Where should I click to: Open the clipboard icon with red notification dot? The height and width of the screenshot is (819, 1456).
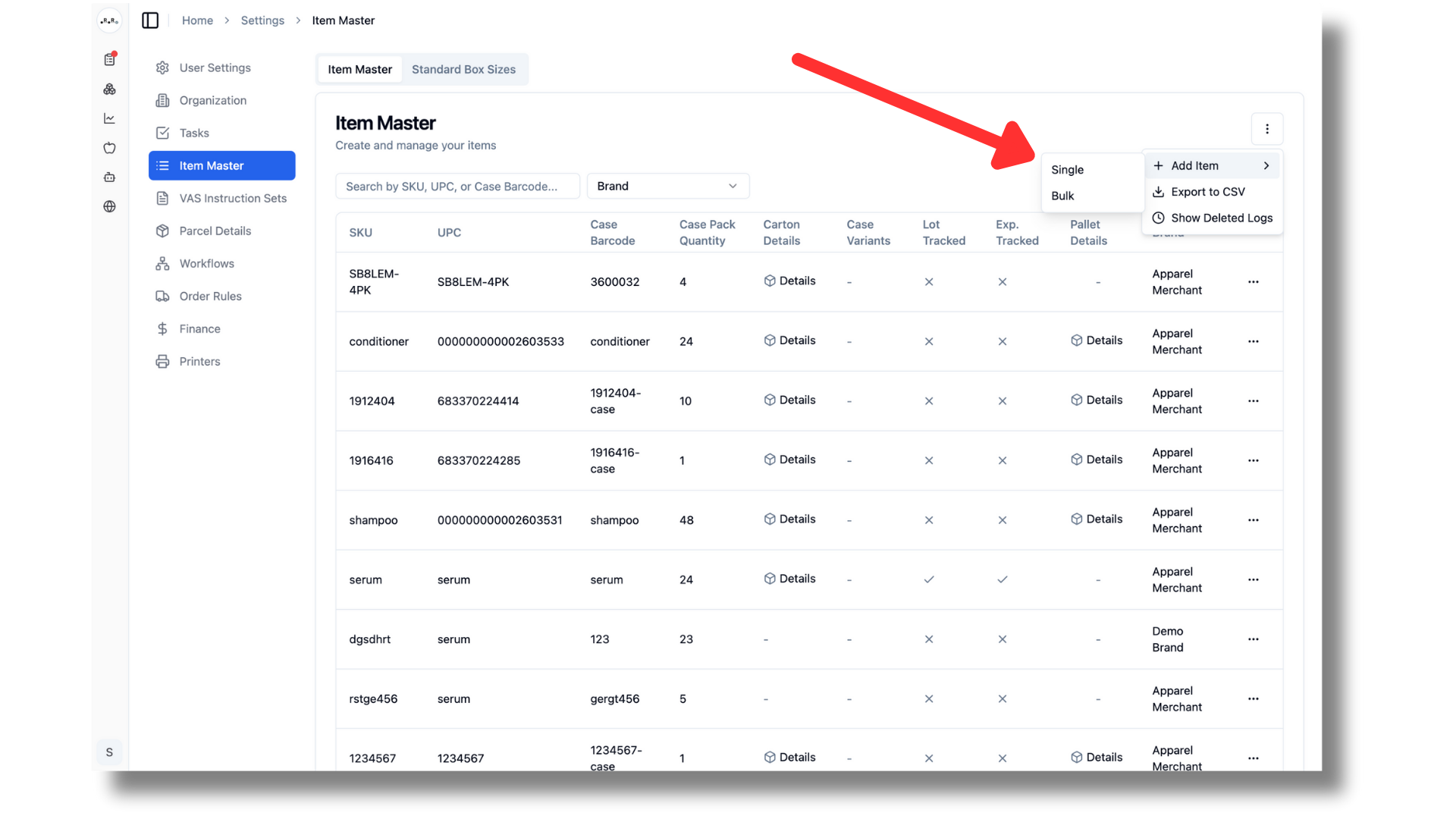coord(110,59)
